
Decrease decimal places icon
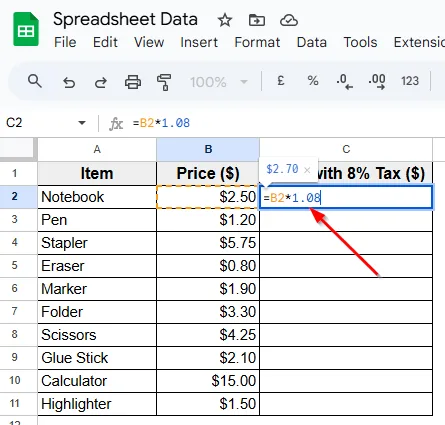point(344,82)
